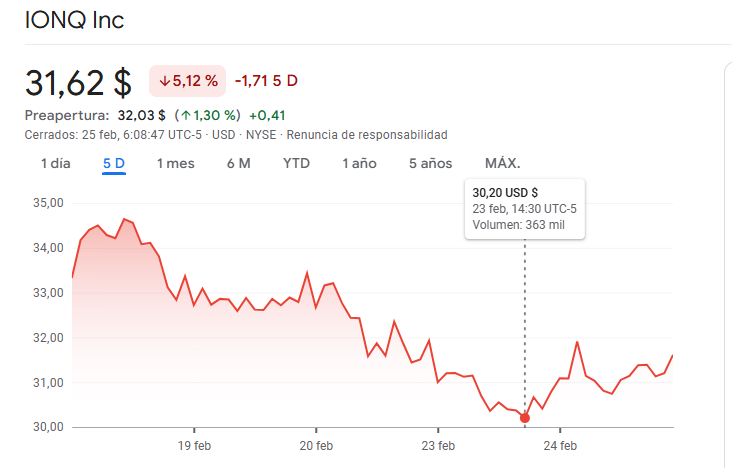Click the "20 feb" date axis label

point(316,445)
